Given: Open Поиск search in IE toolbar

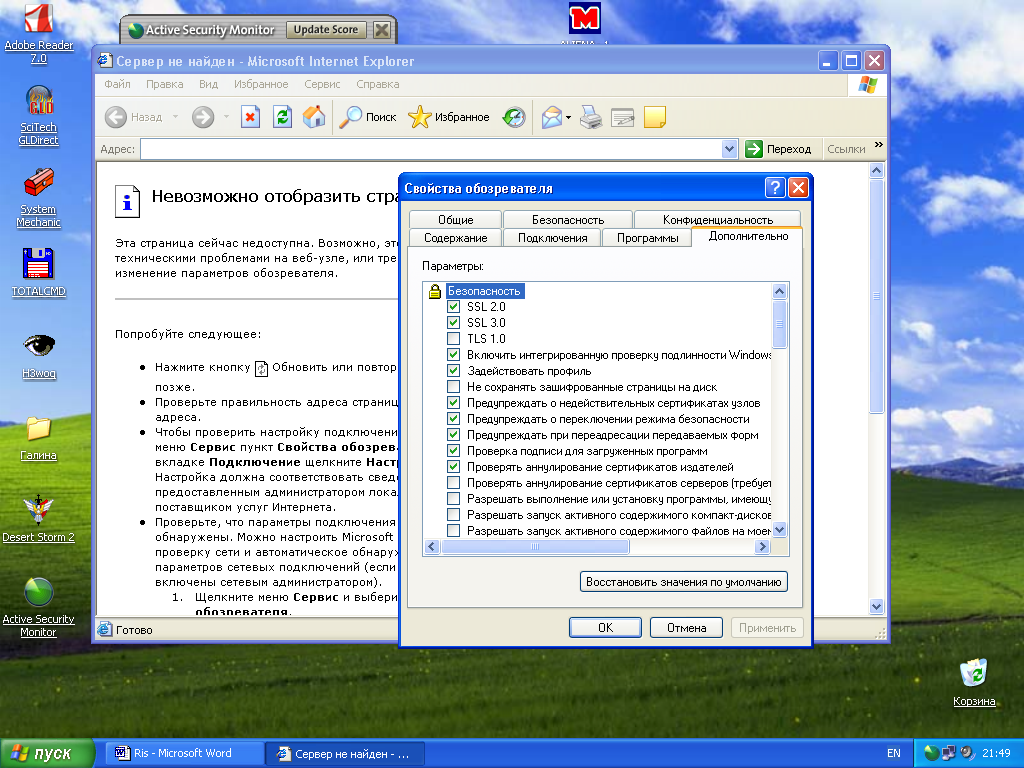Looking at the screenshot, I should click(x=368, y=118).
